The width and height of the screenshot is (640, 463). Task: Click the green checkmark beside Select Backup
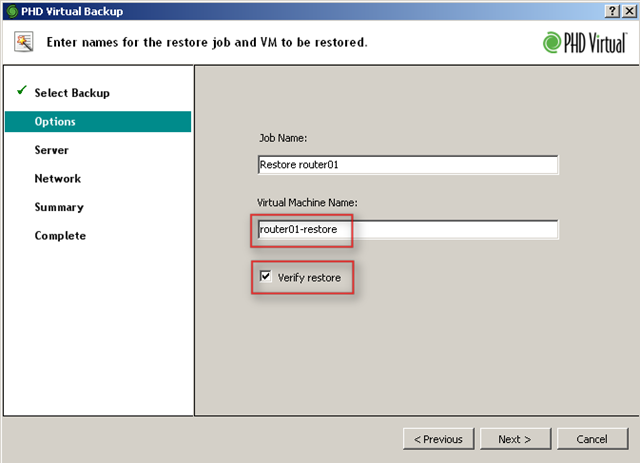(21, 92)
